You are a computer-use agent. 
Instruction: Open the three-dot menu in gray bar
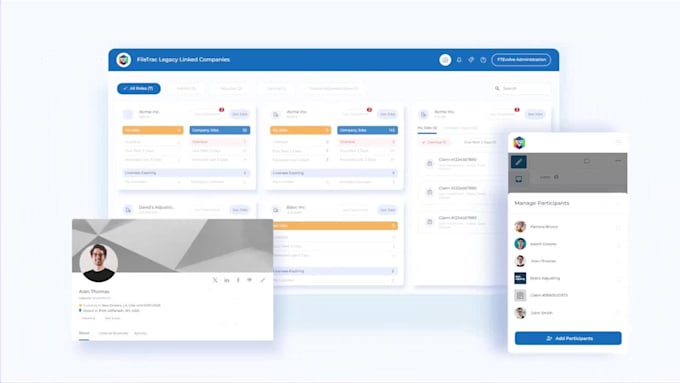(618, 161)
